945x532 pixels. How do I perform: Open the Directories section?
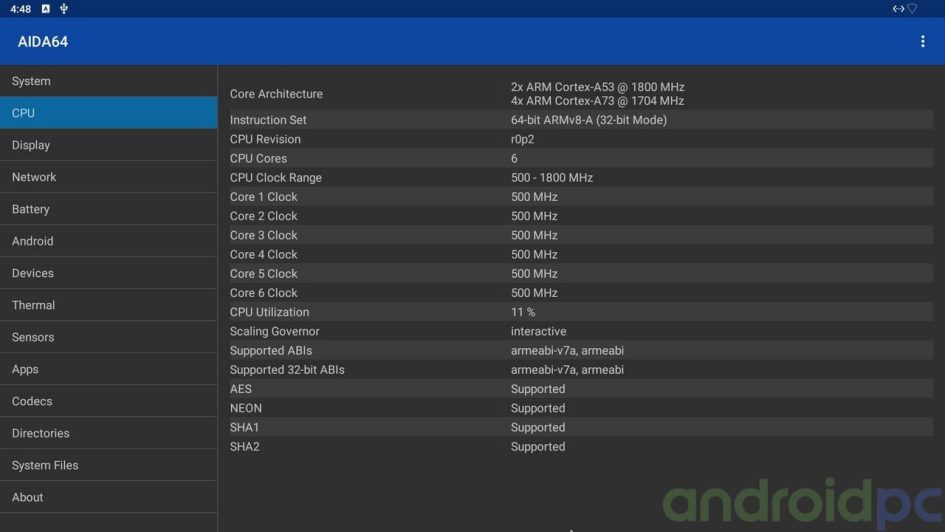point(108,433)
